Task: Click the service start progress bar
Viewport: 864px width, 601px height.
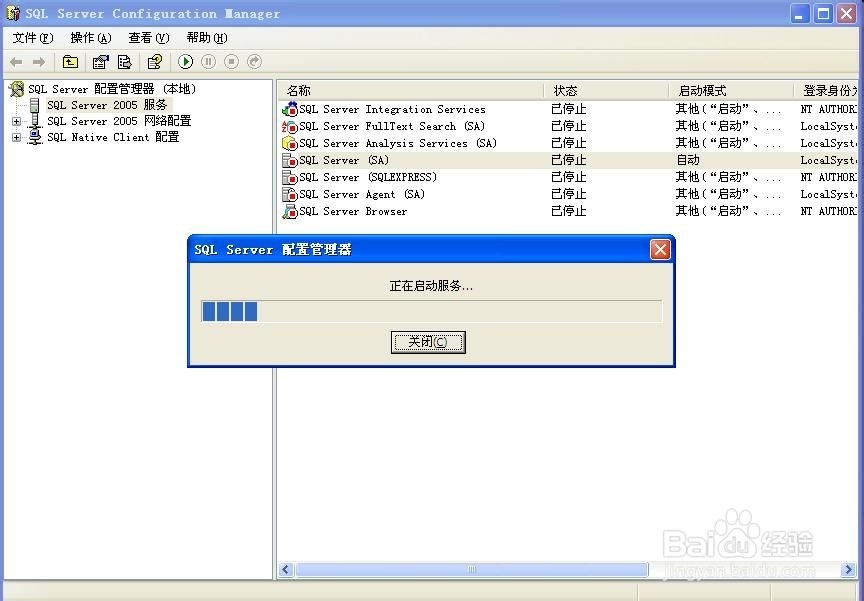Action: click(431, 311)
